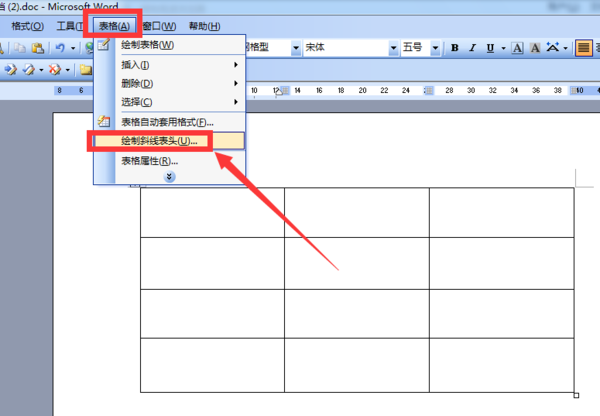This screenshot has width=600, height=416.
Task: Open the Reject Change dropdown arrow
Action: click(68, 70)
